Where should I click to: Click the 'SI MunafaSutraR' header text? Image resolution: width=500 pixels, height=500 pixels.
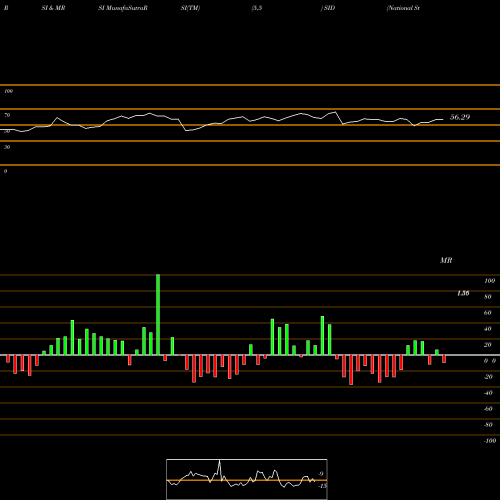point(123,8)
